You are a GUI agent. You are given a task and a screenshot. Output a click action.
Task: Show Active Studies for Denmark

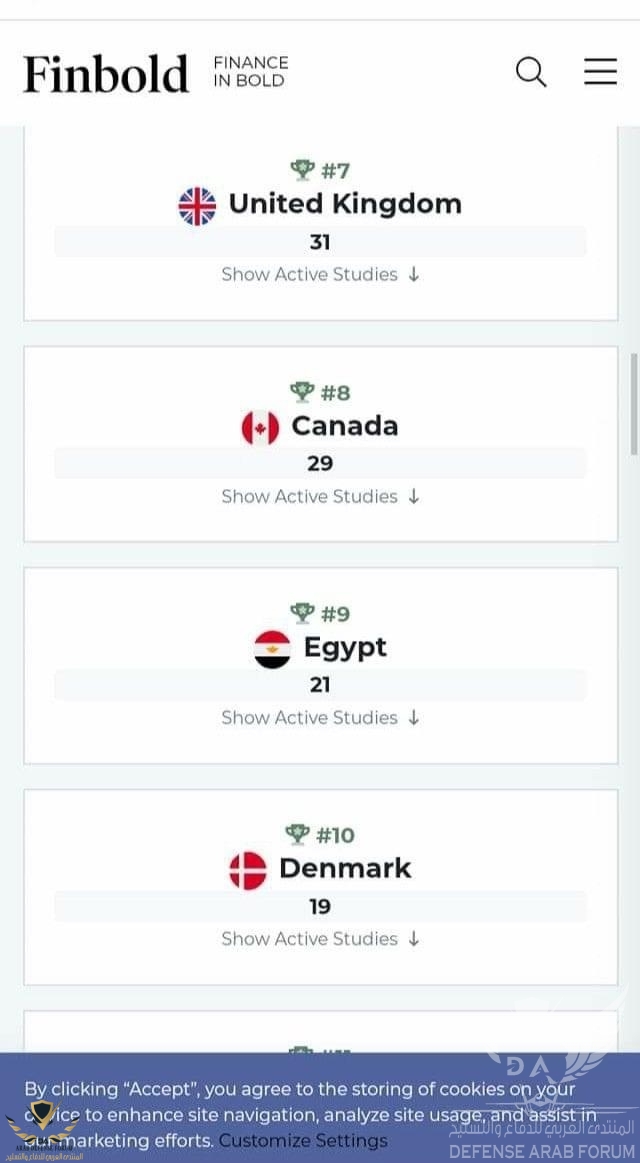click(320, 938)
